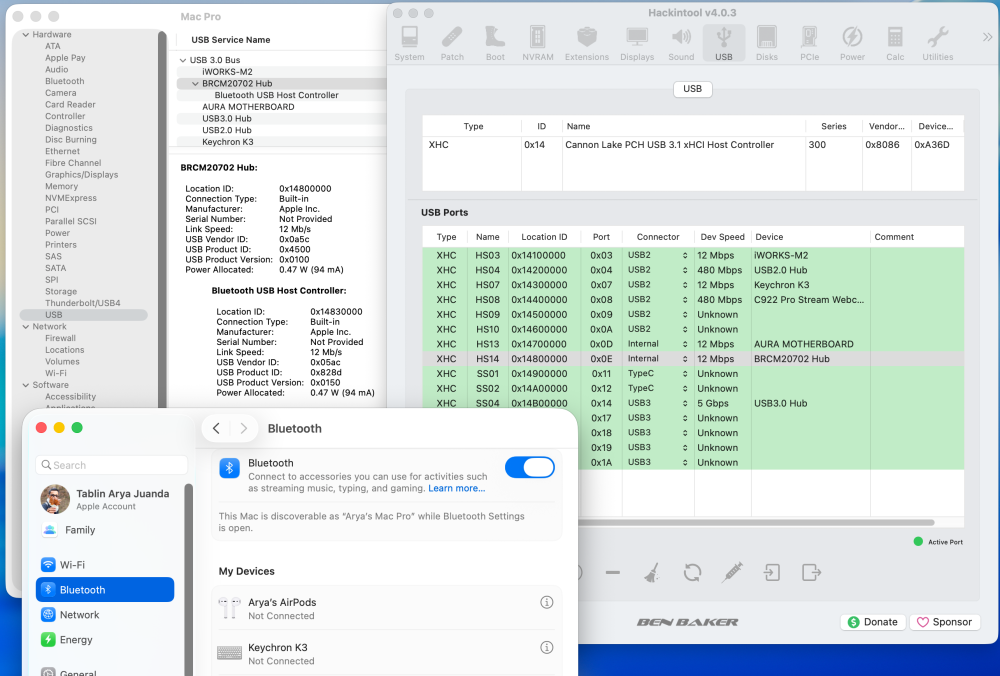
Task: Open Energy in System Settings sidebar
Action: (105, 640)
